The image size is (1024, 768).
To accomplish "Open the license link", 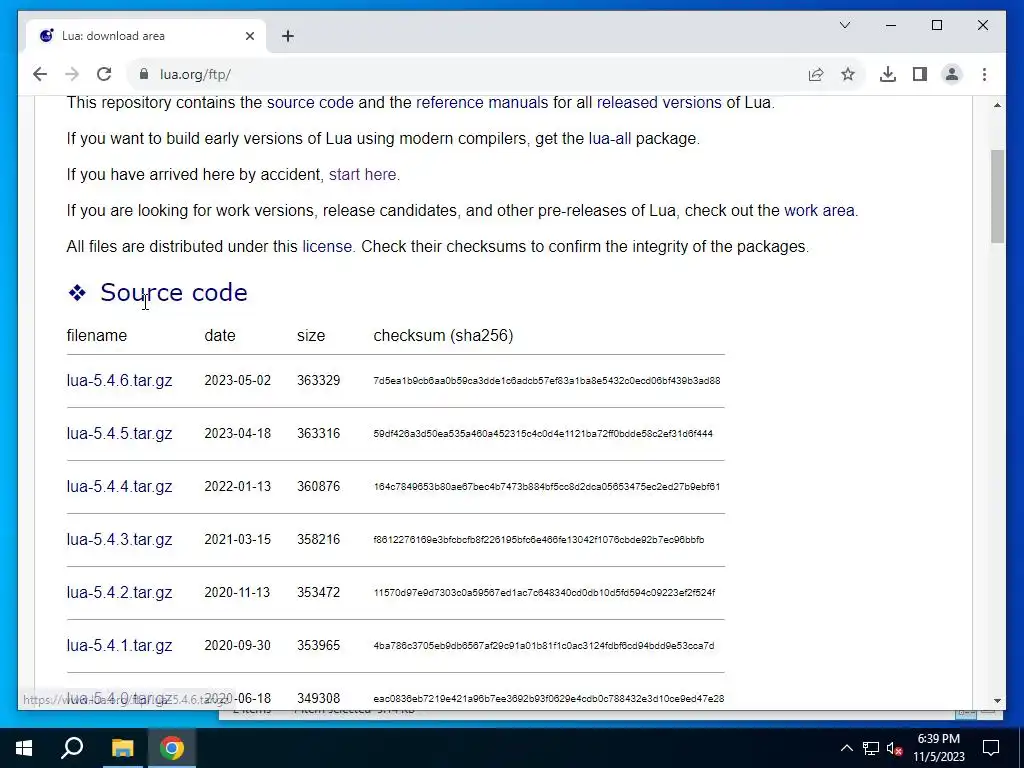I will [x=327, y=246].
